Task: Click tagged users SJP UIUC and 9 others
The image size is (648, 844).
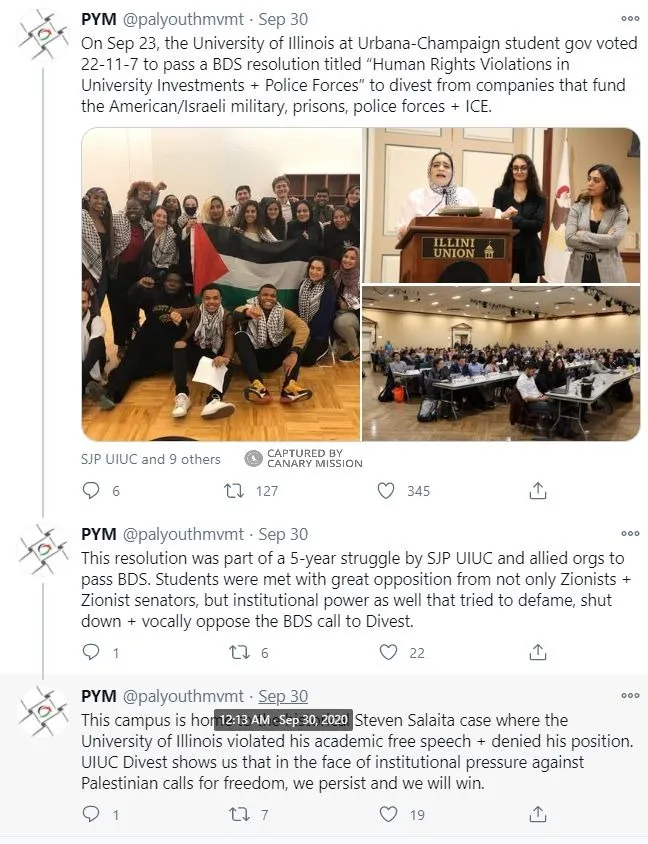Action: (x=151, y=459)
